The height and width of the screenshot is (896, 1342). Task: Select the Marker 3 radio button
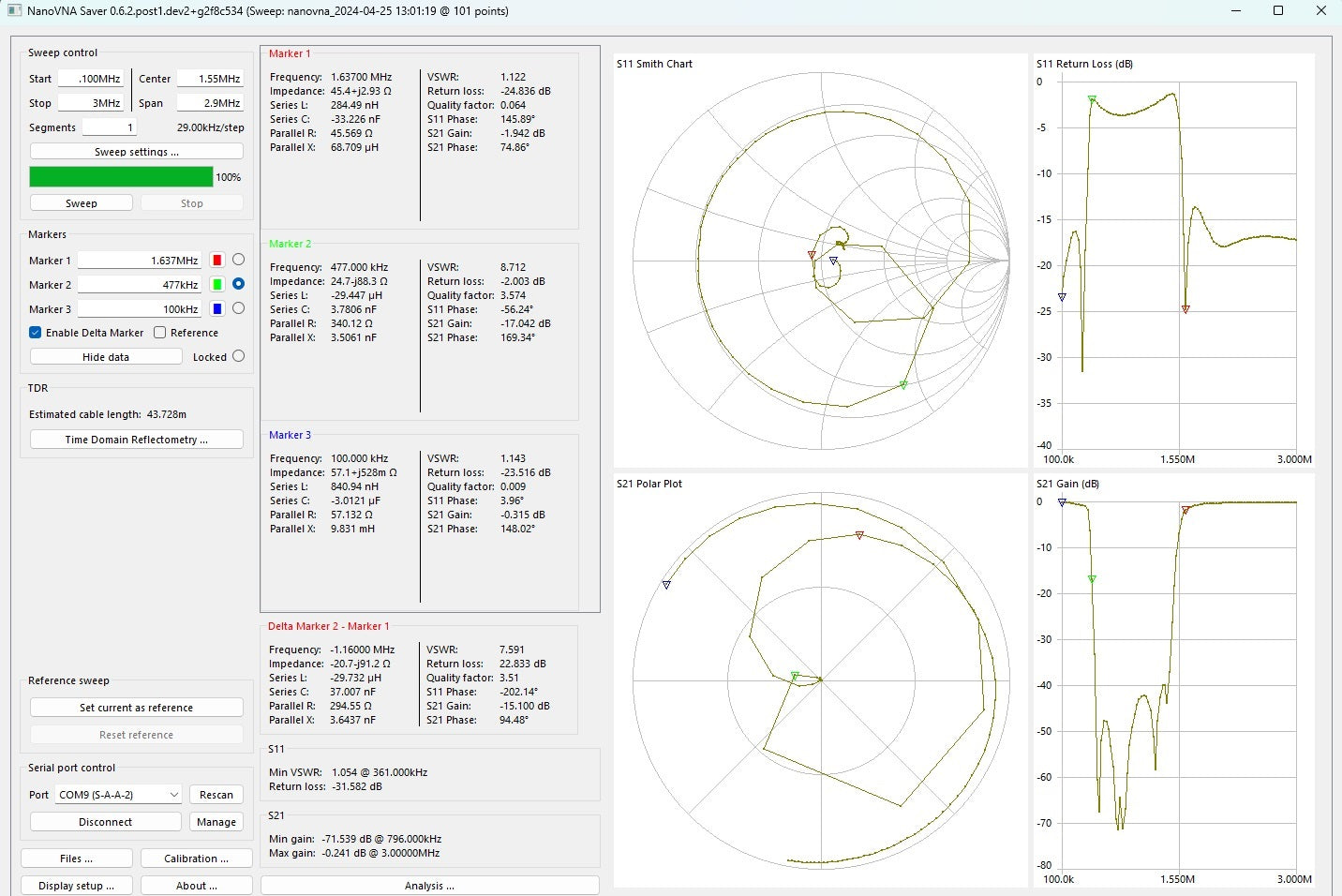[238, 308]
